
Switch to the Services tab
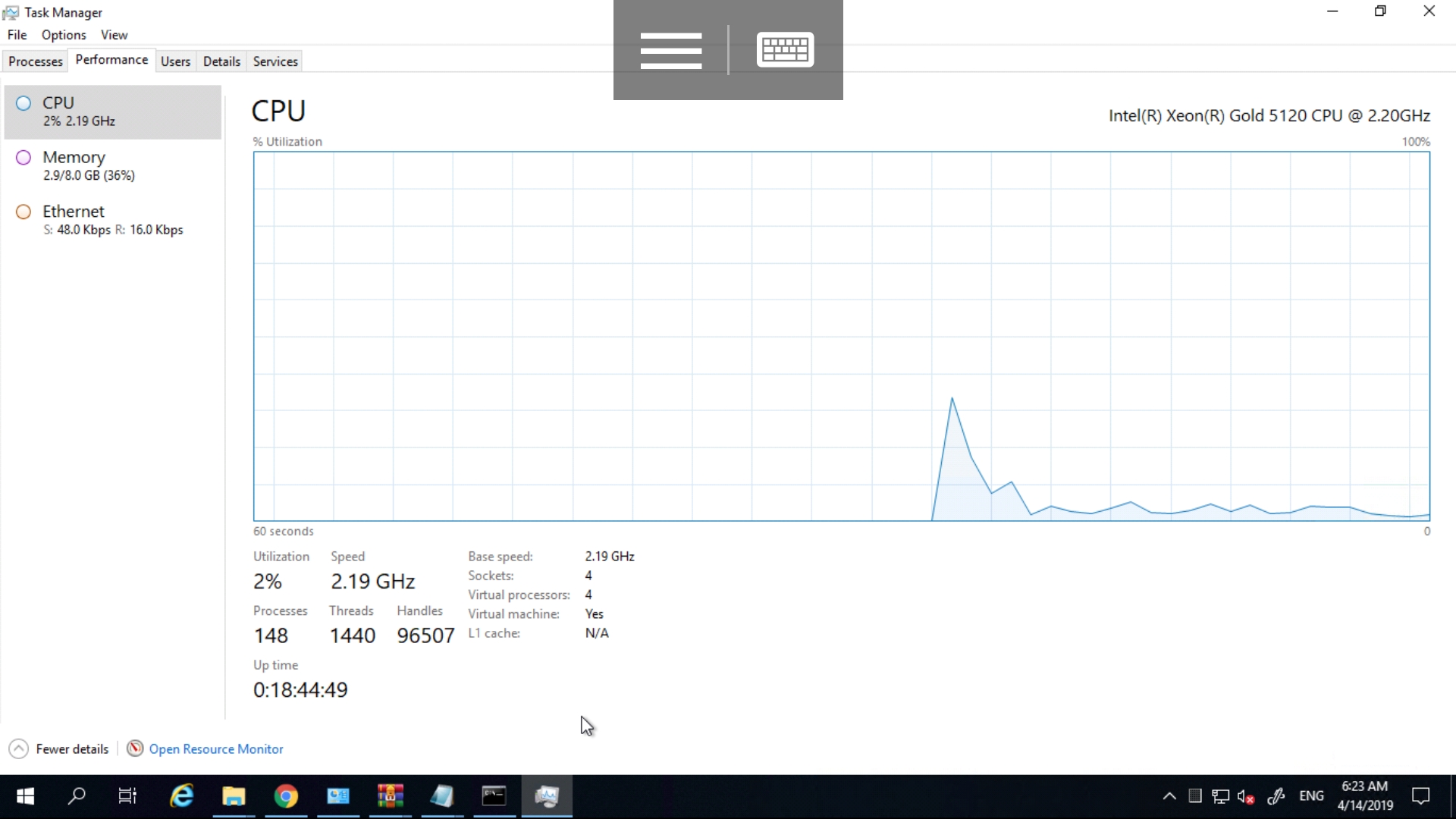point(275,61)
